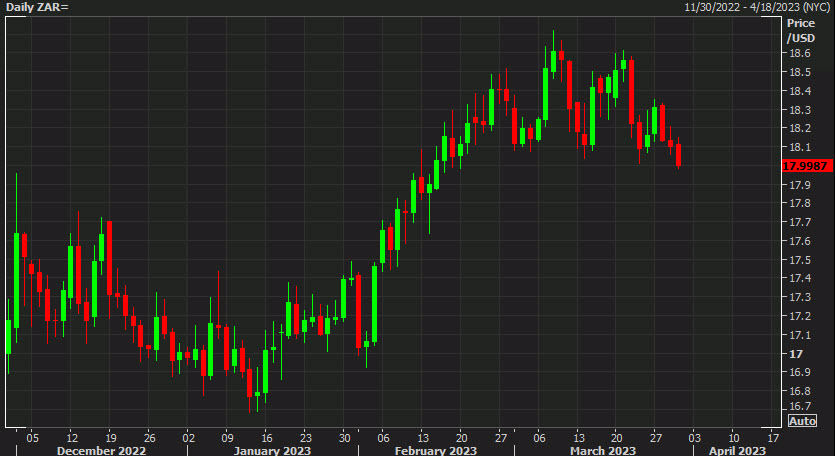
Task: Click the last red candlestick near 18.0
Action: click(x=678, y=154)
